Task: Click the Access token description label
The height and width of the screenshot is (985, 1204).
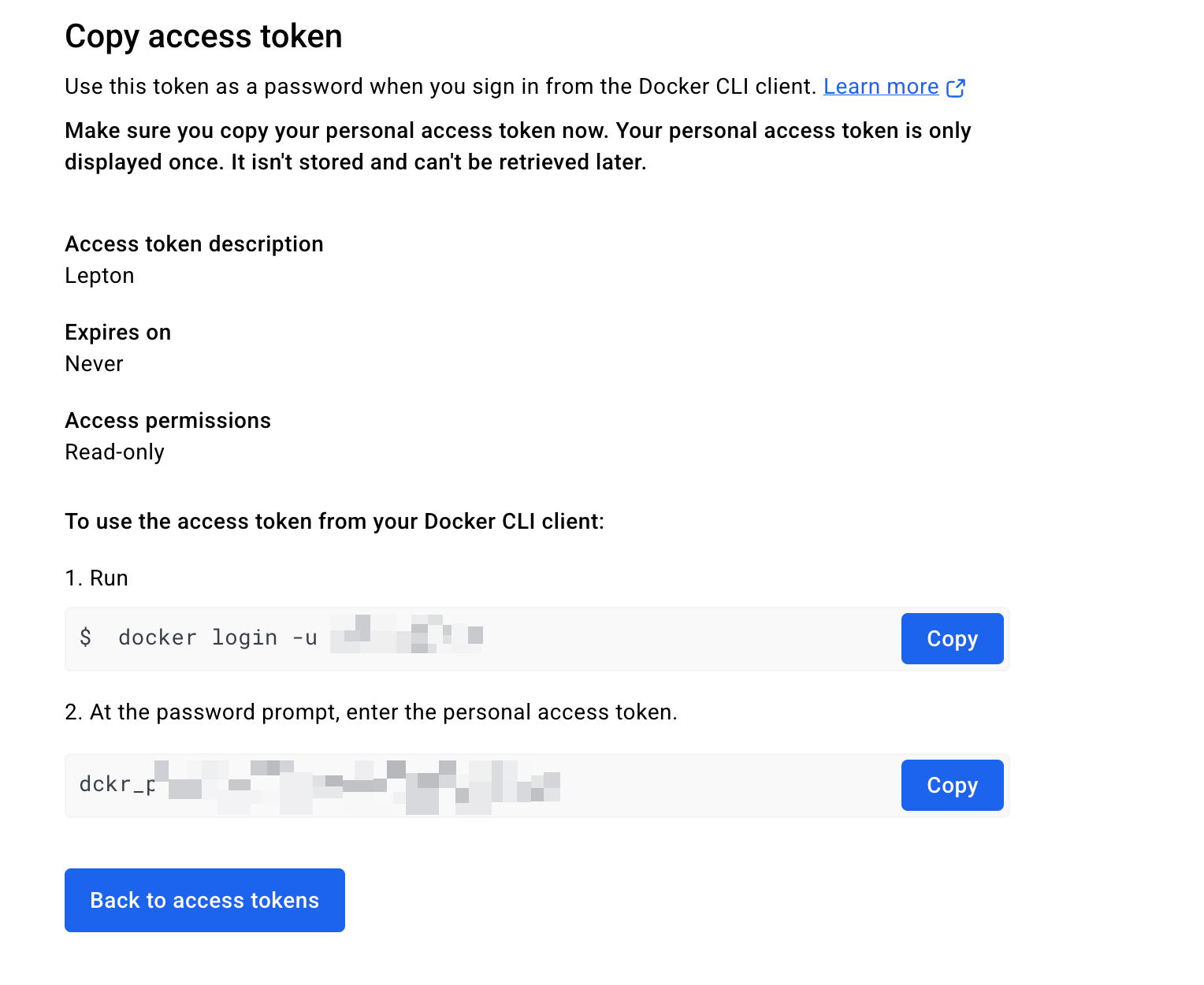Action: (x=194, y=244)
